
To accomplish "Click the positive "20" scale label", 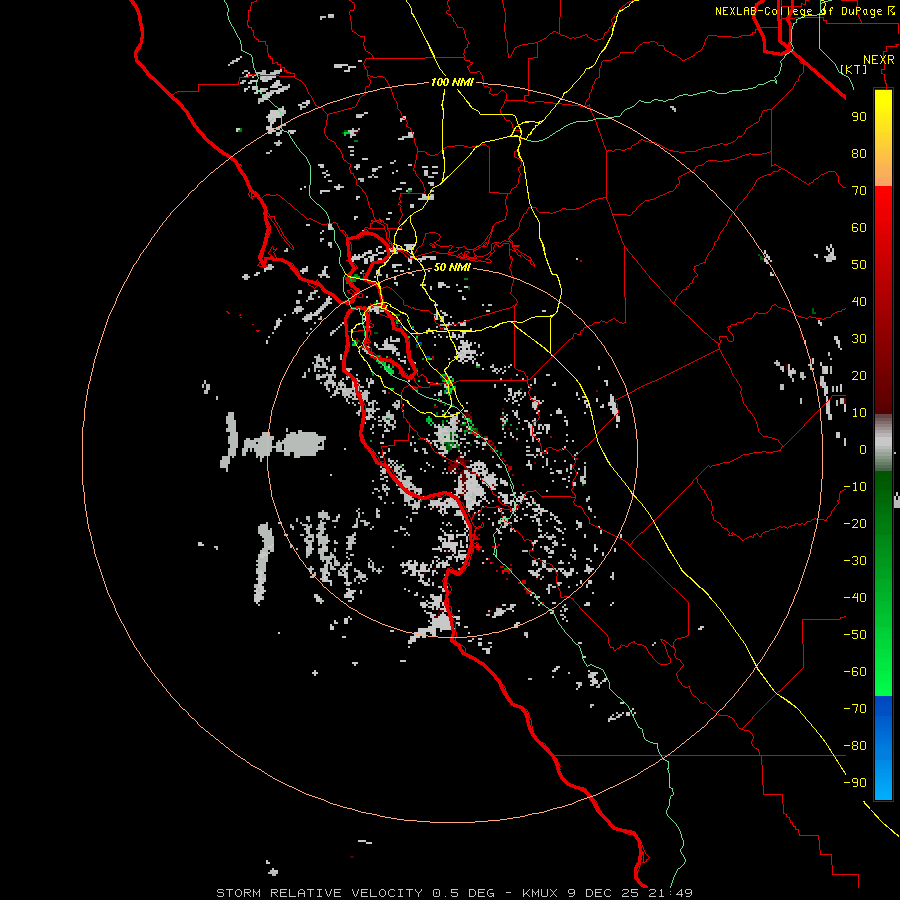I will (859, 375).
